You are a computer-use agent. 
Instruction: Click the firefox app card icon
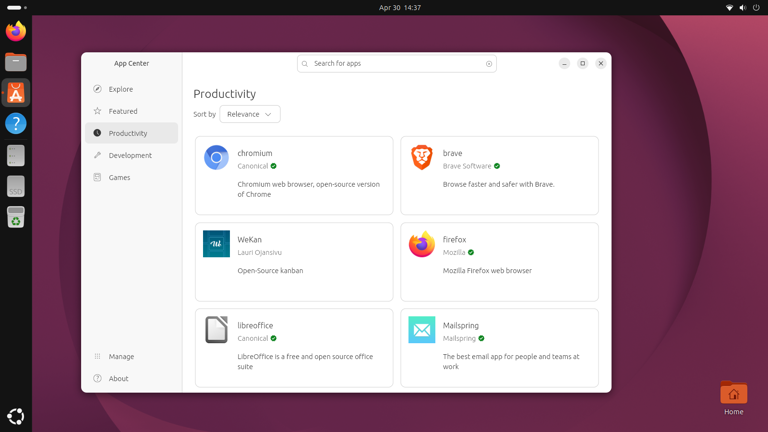pyautogui.click(x=422, y=243)
